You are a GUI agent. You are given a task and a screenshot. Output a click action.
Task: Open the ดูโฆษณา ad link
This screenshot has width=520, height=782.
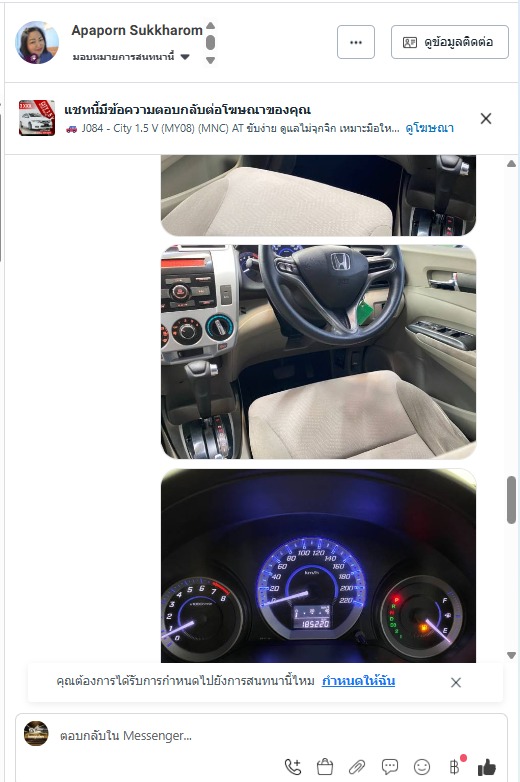(x=430, y=128)
